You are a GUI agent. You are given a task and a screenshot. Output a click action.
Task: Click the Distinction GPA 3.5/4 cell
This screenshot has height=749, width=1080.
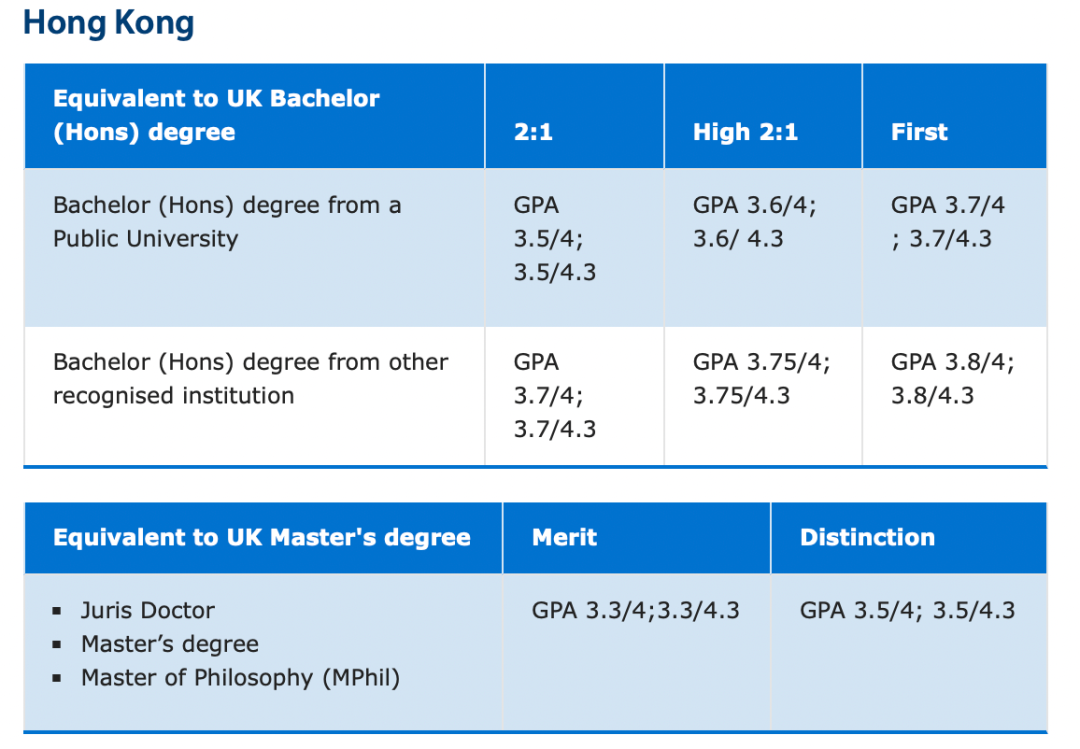pyautogui.click(x=907, y=610)
